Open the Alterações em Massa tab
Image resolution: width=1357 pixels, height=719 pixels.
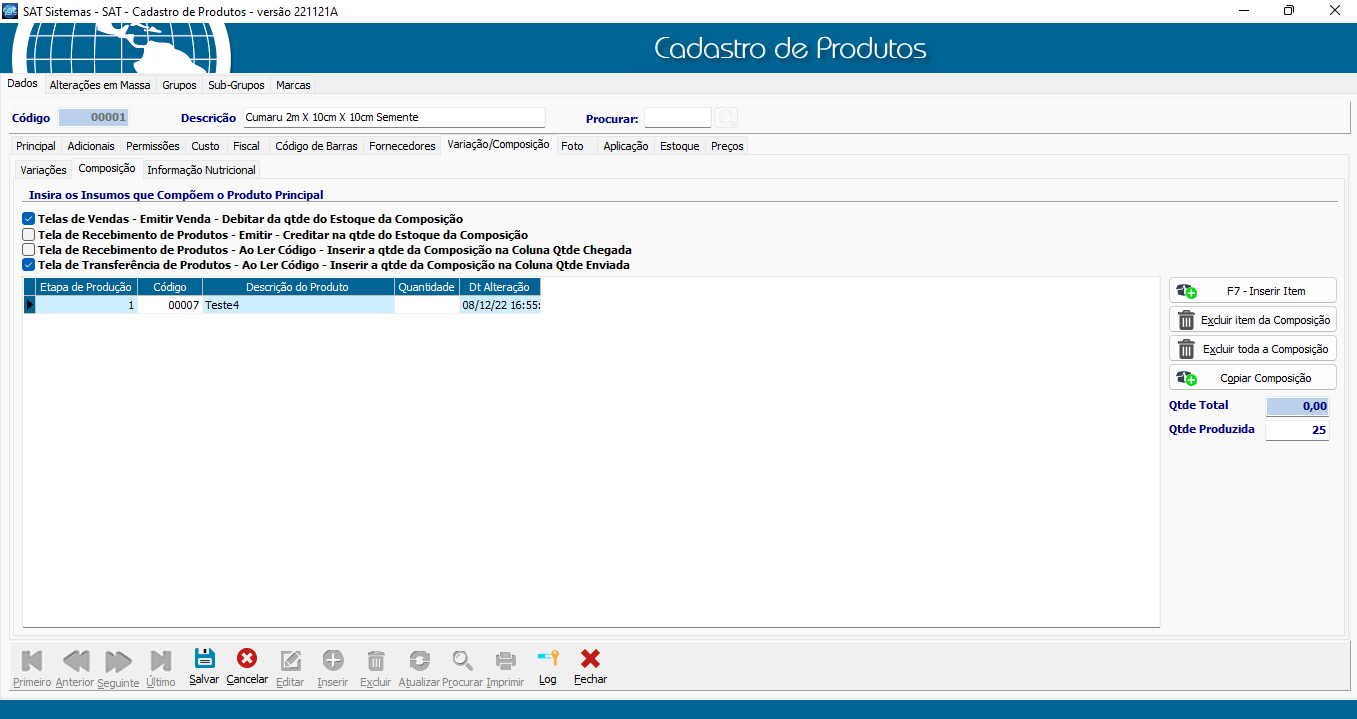(100, 85)
